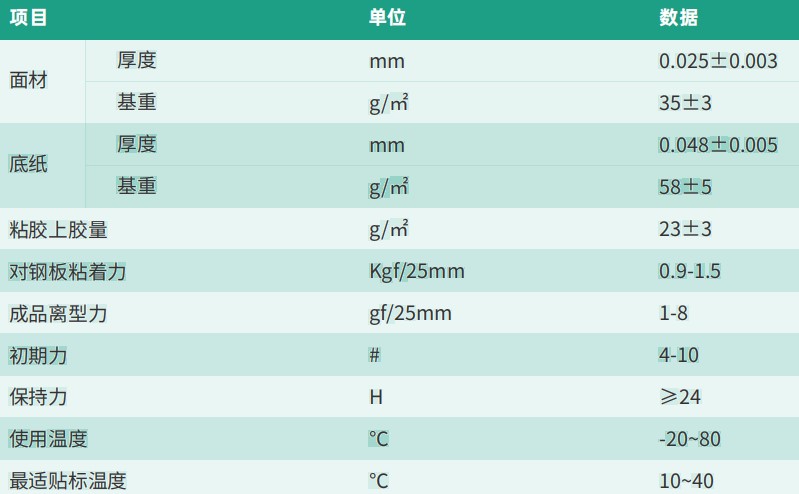
Task: Select the 成品离型力 row label
Action: (58, 314)
